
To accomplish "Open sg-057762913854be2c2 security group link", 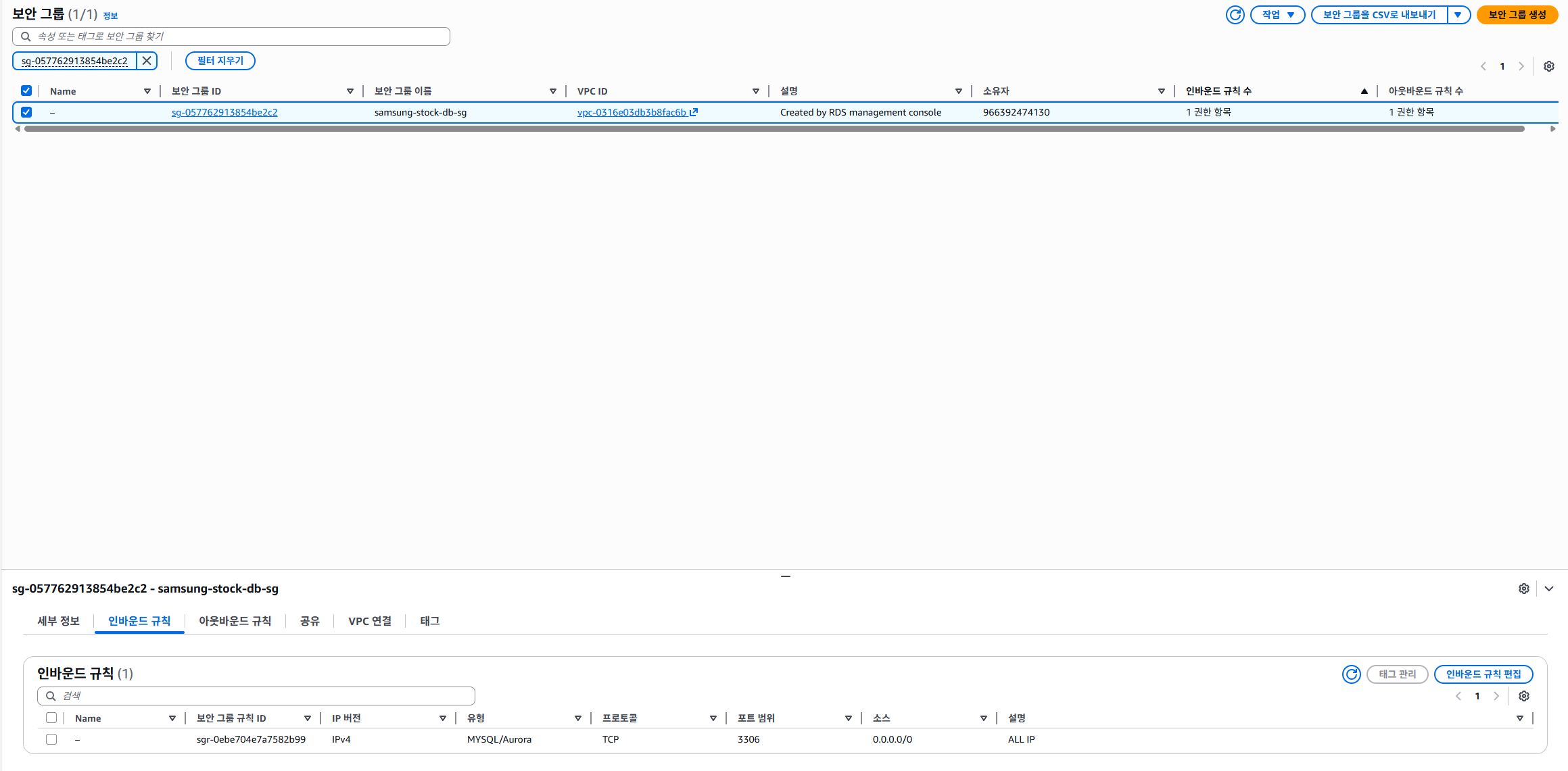I will pyautogui.click(x=224, y=112).
